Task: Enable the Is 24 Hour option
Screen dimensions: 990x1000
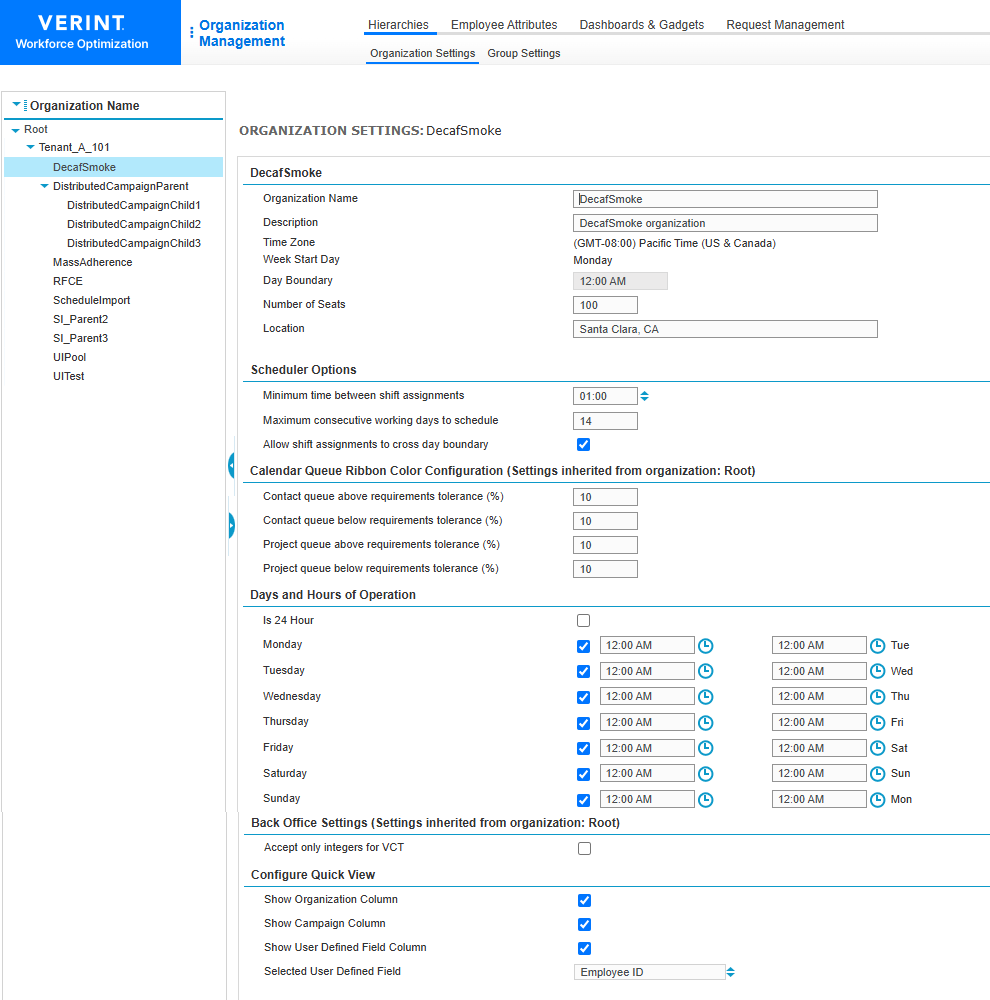Action: [x=583, y=620]
